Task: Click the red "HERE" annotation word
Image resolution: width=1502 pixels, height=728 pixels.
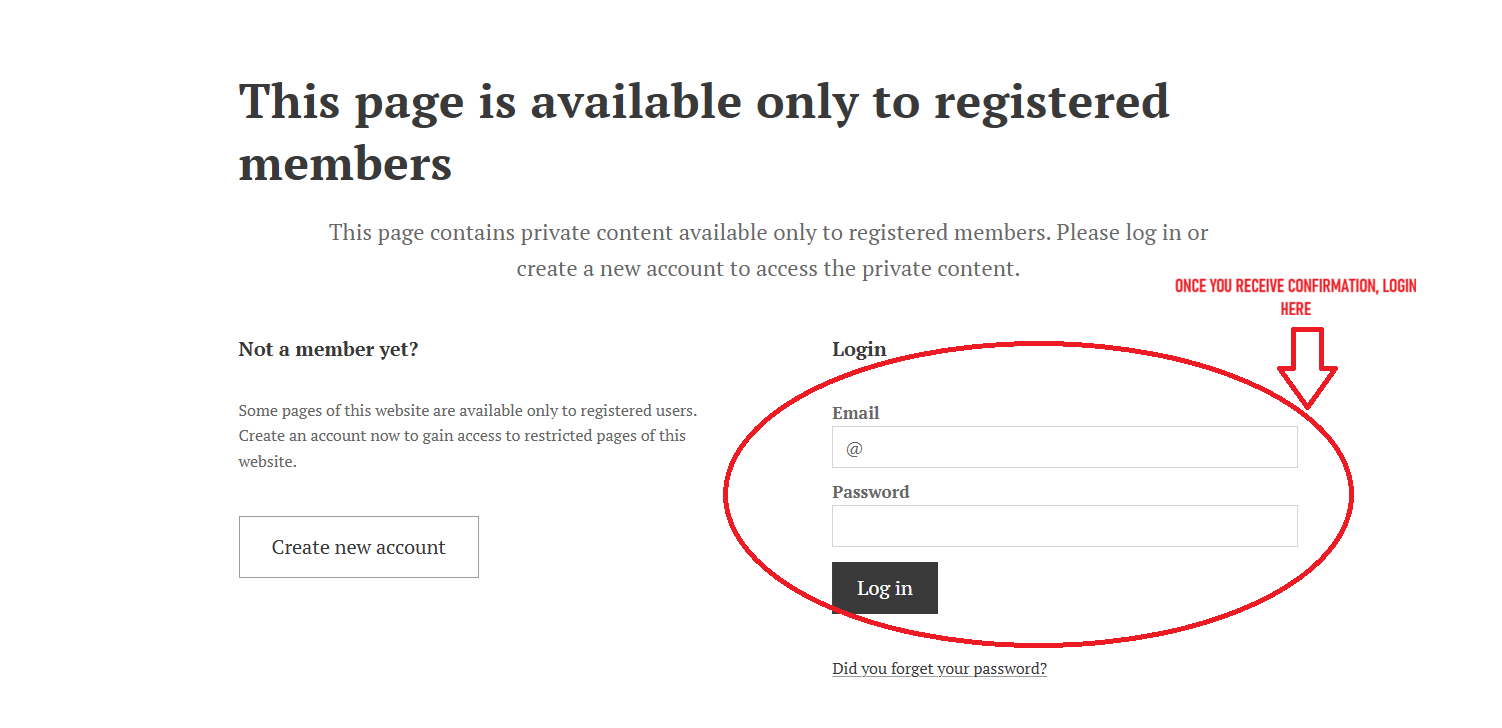Action: click(1295, 309)
